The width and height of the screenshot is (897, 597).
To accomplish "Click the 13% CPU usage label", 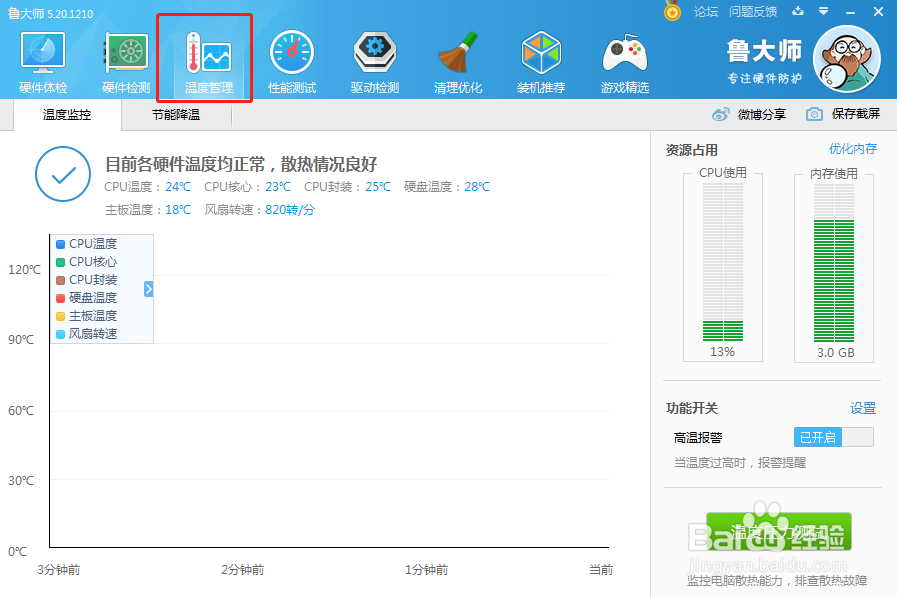I will [723, 352].
